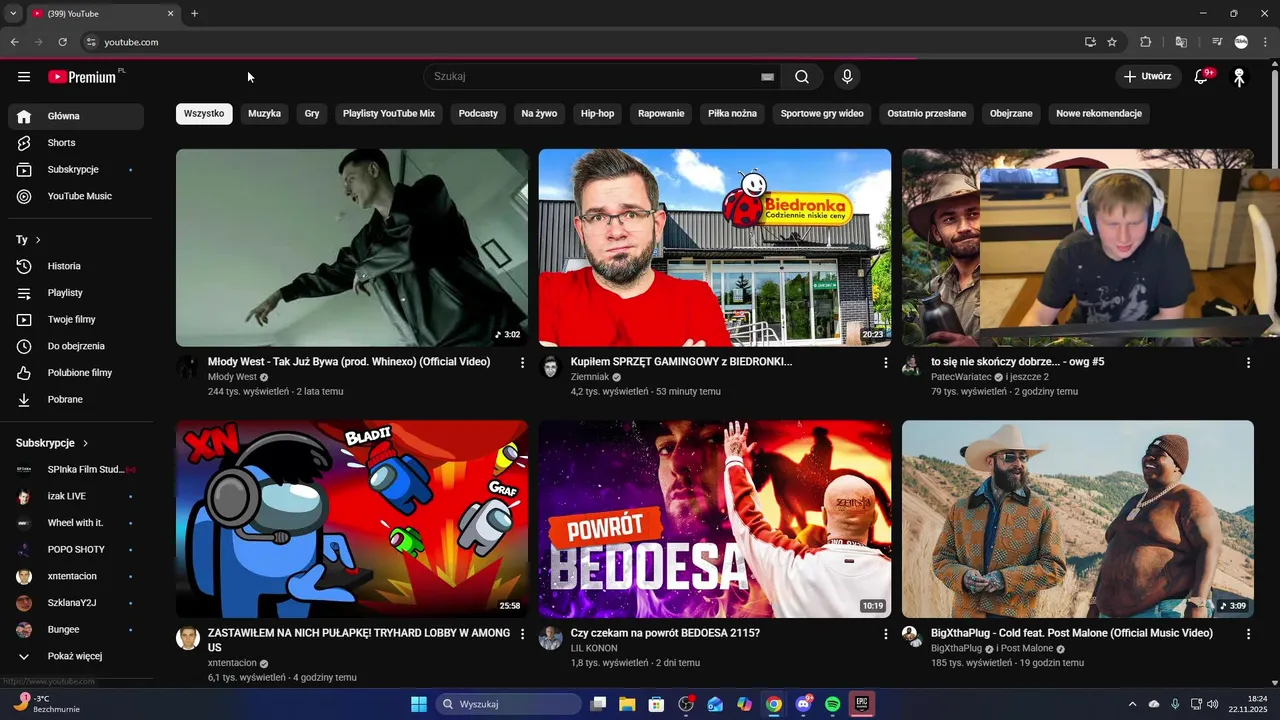Open LIL KONON channel link
The width and height of the screenshot is (1280, 720).
594,648
